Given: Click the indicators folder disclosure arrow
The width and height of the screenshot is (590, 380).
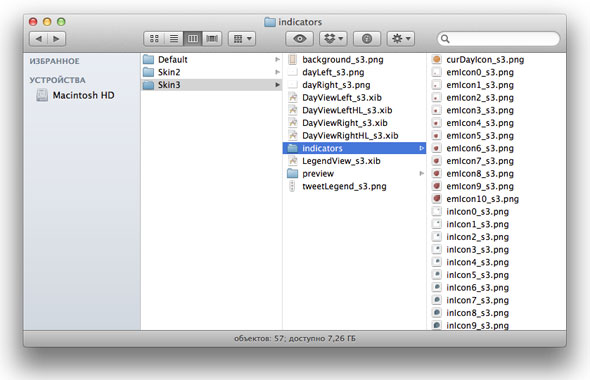Looking at the screenshot, I should point(421,148).
